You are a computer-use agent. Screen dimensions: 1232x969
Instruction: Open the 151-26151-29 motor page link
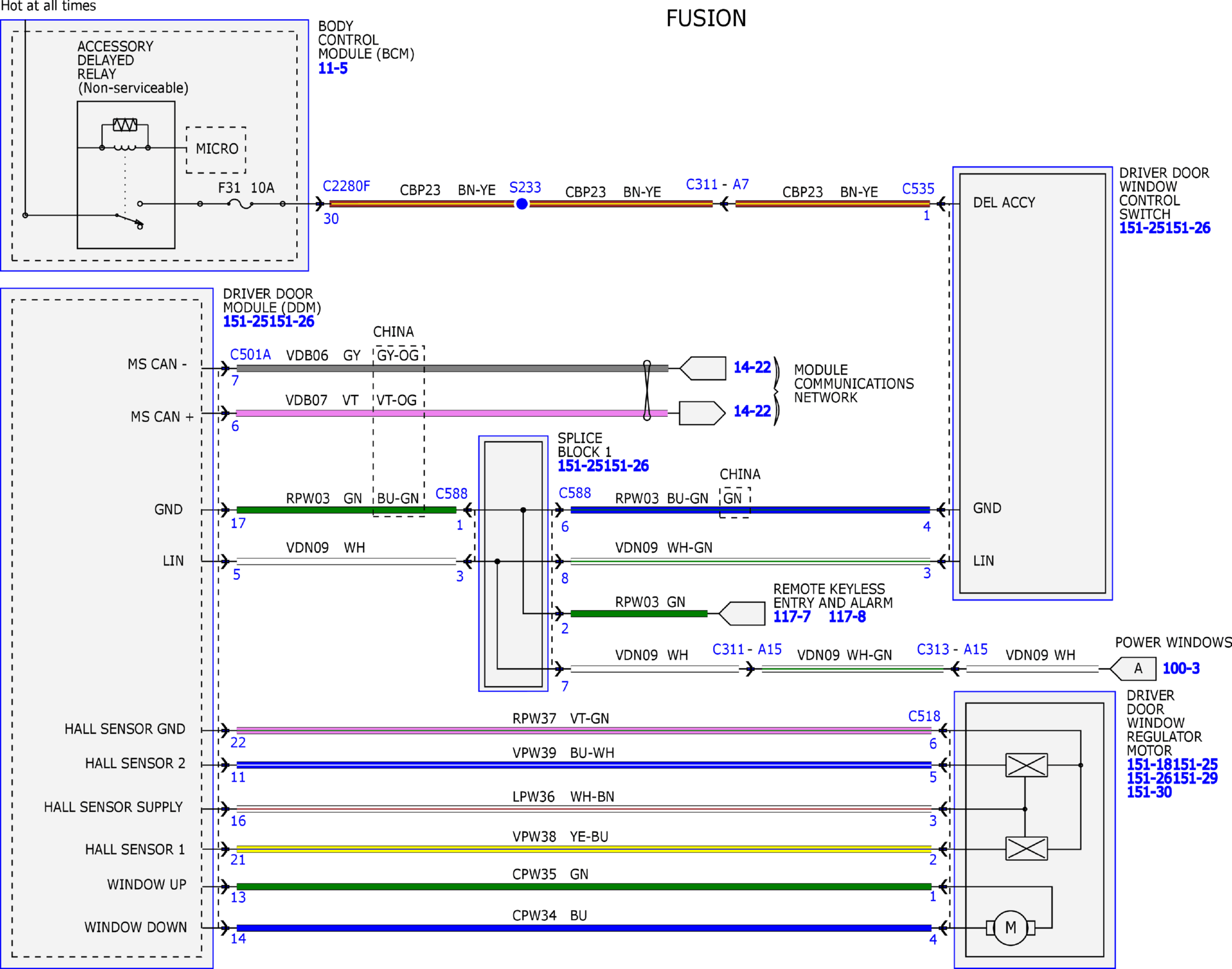coord(1172,778)
